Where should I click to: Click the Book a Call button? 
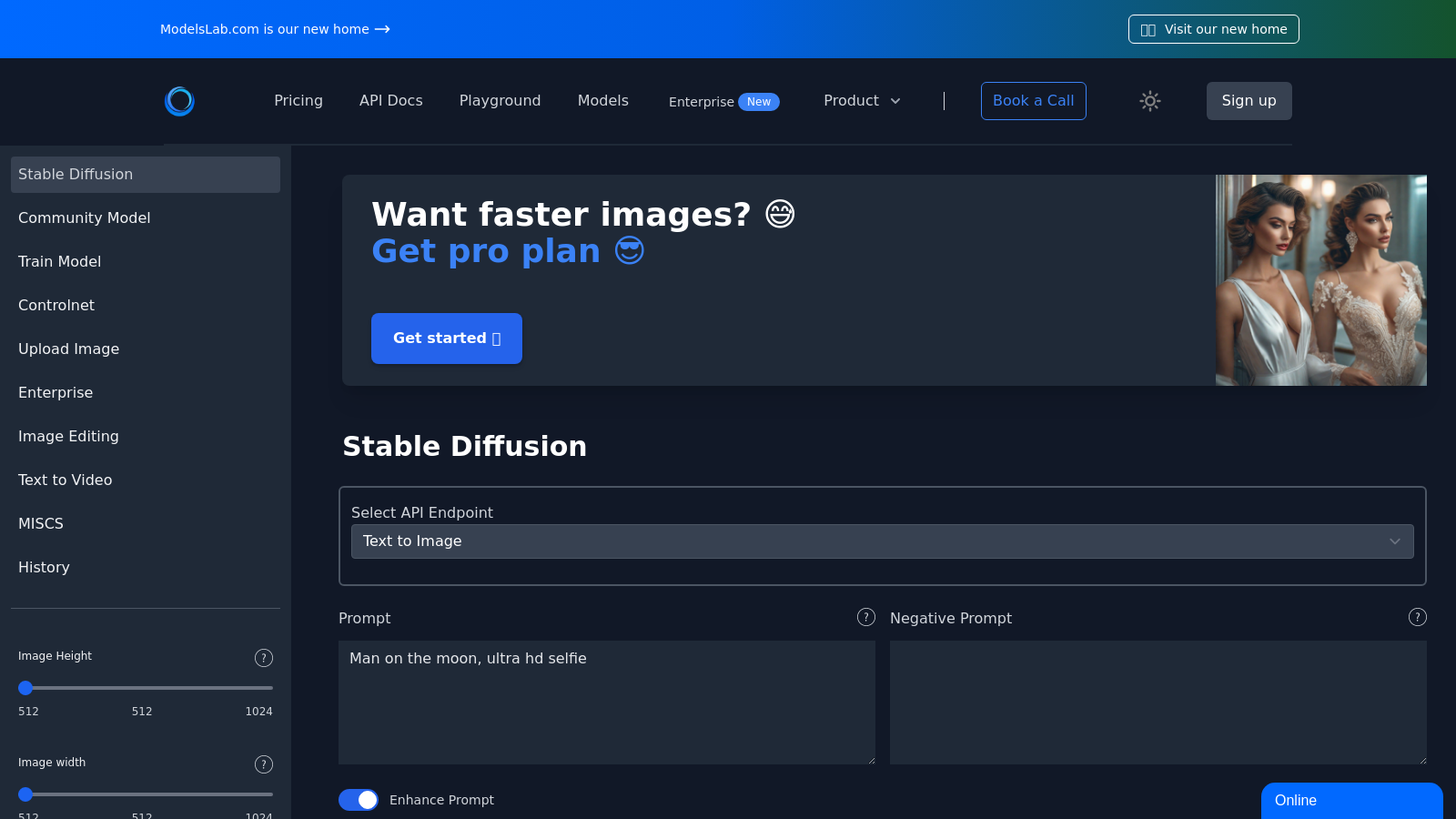[x=1033, y=101]
